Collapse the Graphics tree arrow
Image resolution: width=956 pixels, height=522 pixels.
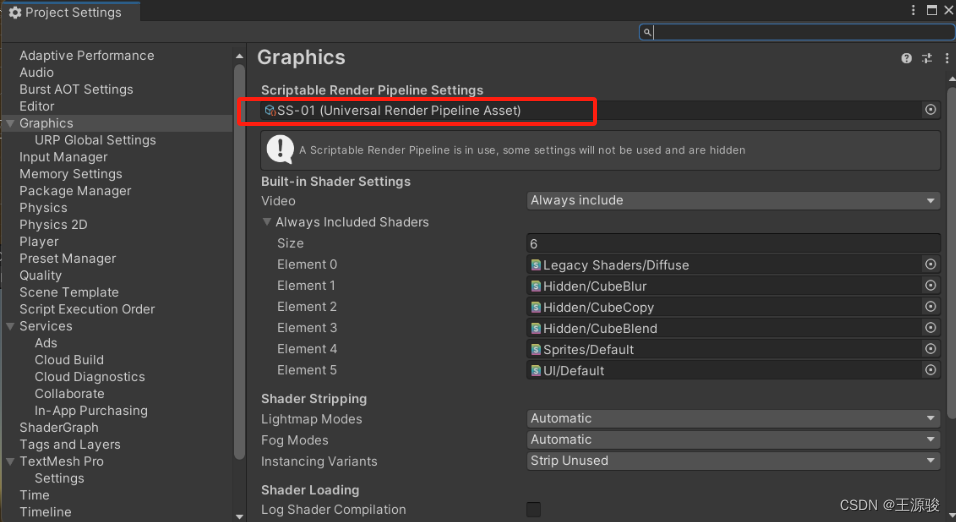[x=10, y=123]
